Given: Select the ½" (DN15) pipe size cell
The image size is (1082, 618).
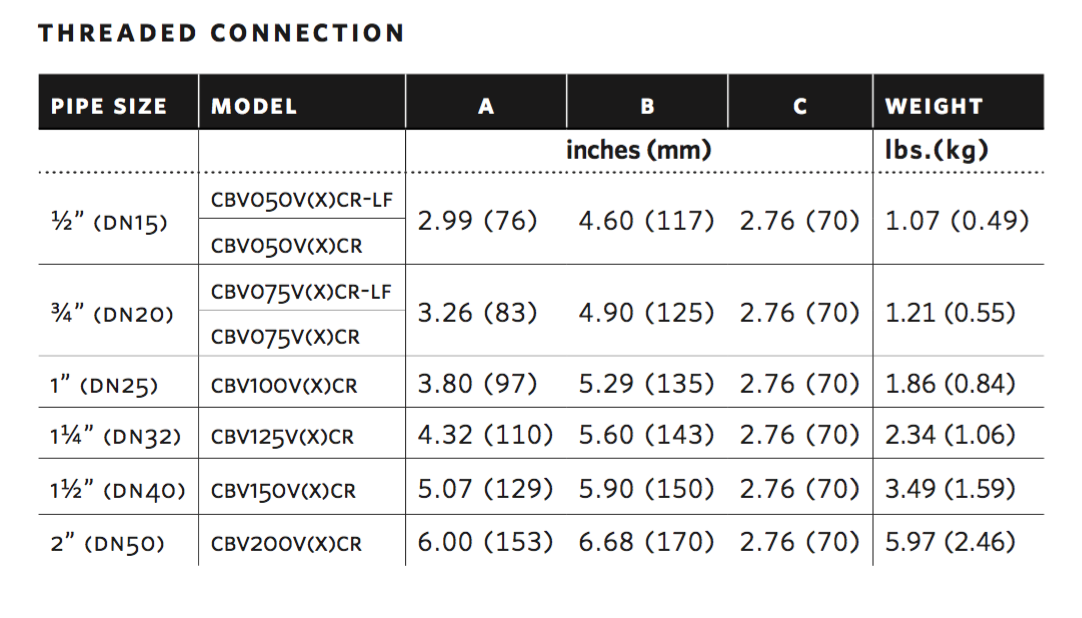Looking at the screenshot, I should (109, 223).
